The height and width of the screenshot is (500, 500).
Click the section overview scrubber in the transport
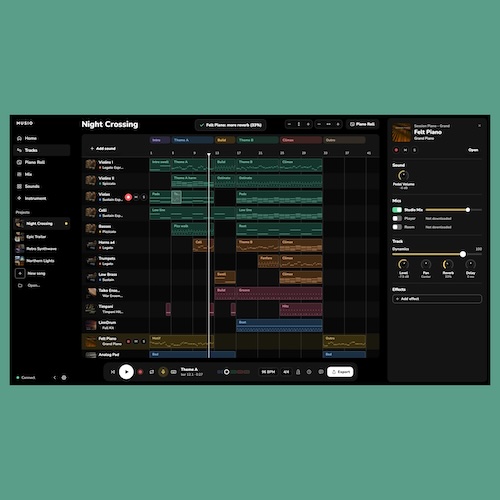[233, 372]
